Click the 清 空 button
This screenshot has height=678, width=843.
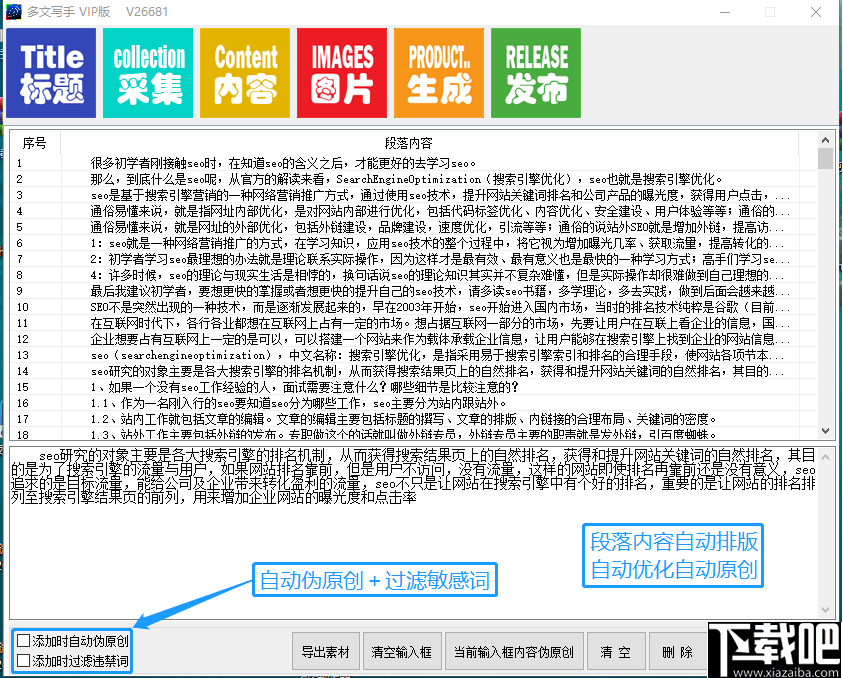tap(616, 652)
